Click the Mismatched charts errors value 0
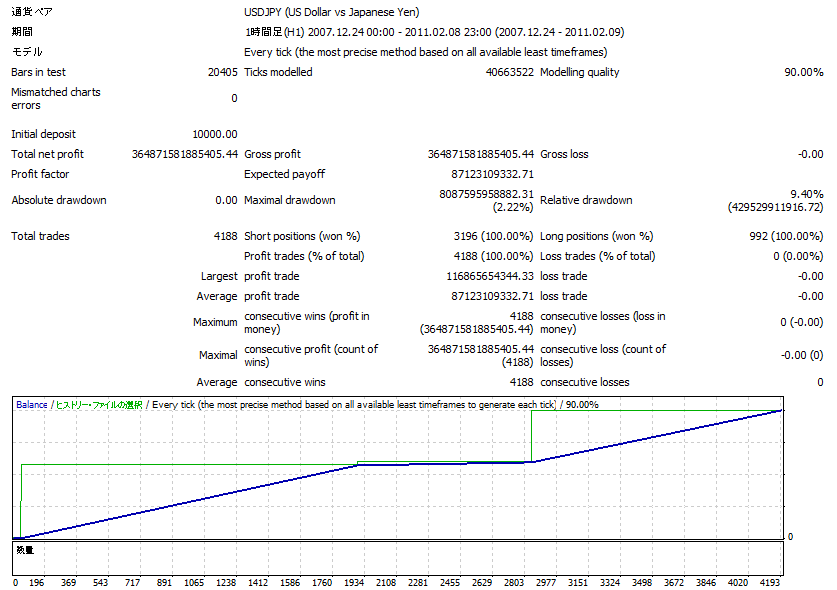 (234, 98)
